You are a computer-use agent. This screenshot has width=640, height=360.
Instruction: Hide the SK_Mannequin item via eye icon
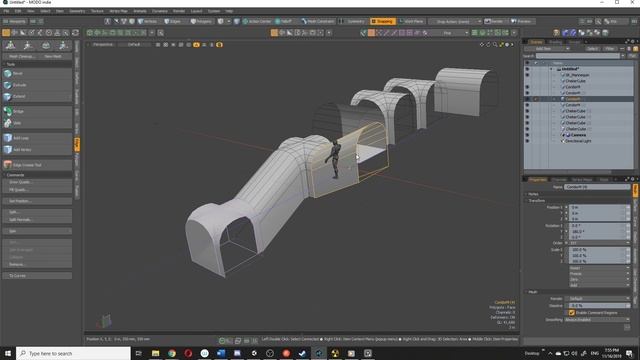tap(527, 75)
